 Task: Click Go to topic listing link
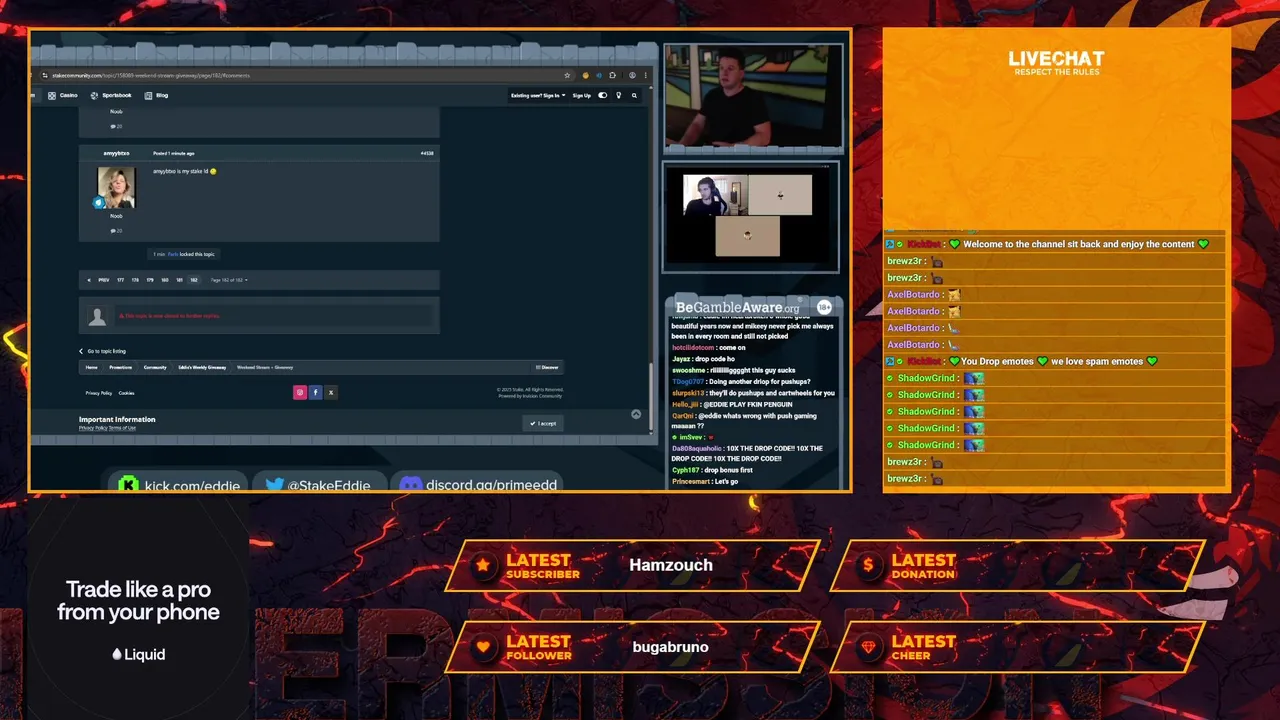pyautogui.click(x=103, y=351)
